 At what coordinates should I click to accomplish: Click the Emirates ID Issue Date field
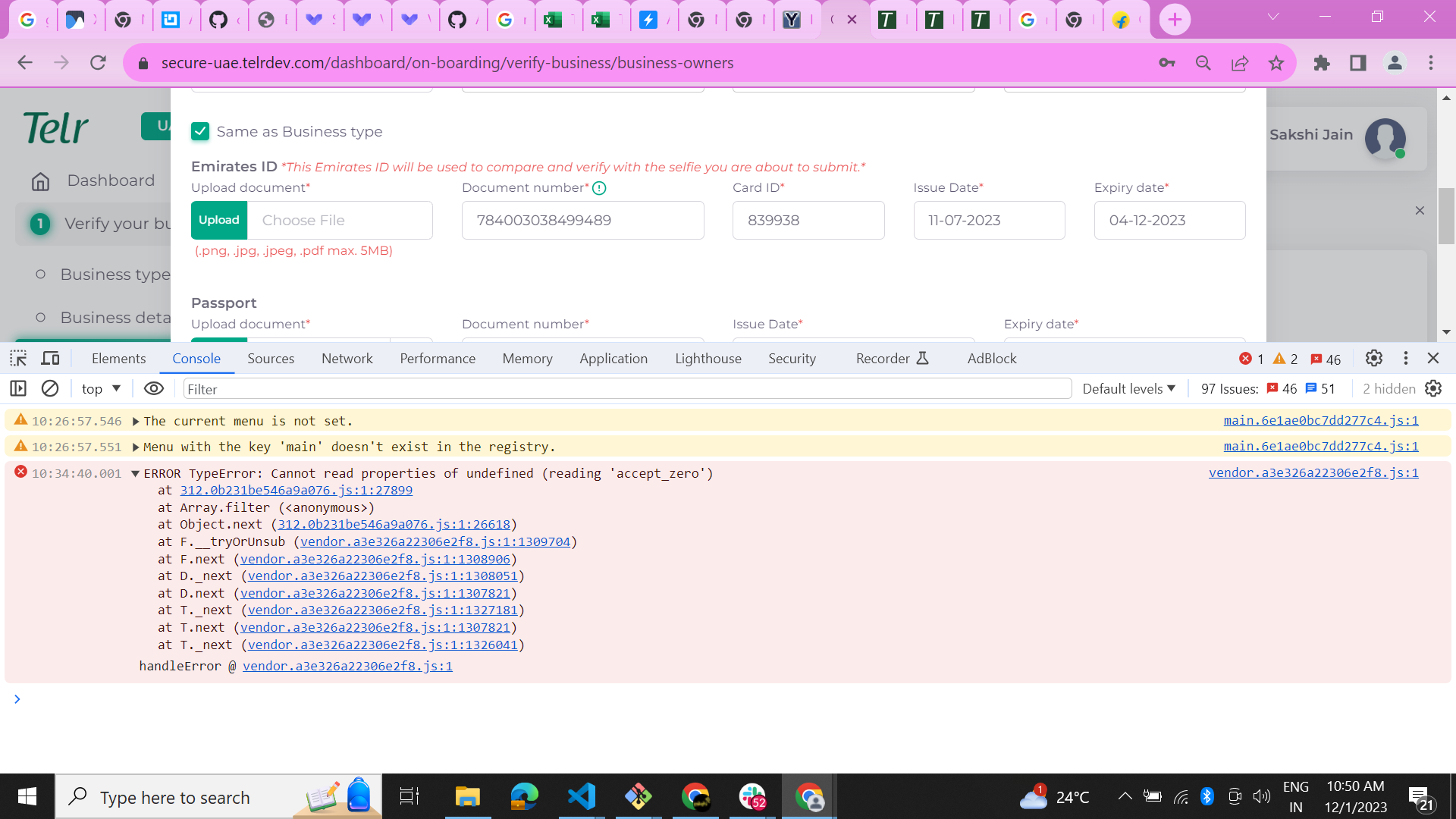tap(989, 220)
